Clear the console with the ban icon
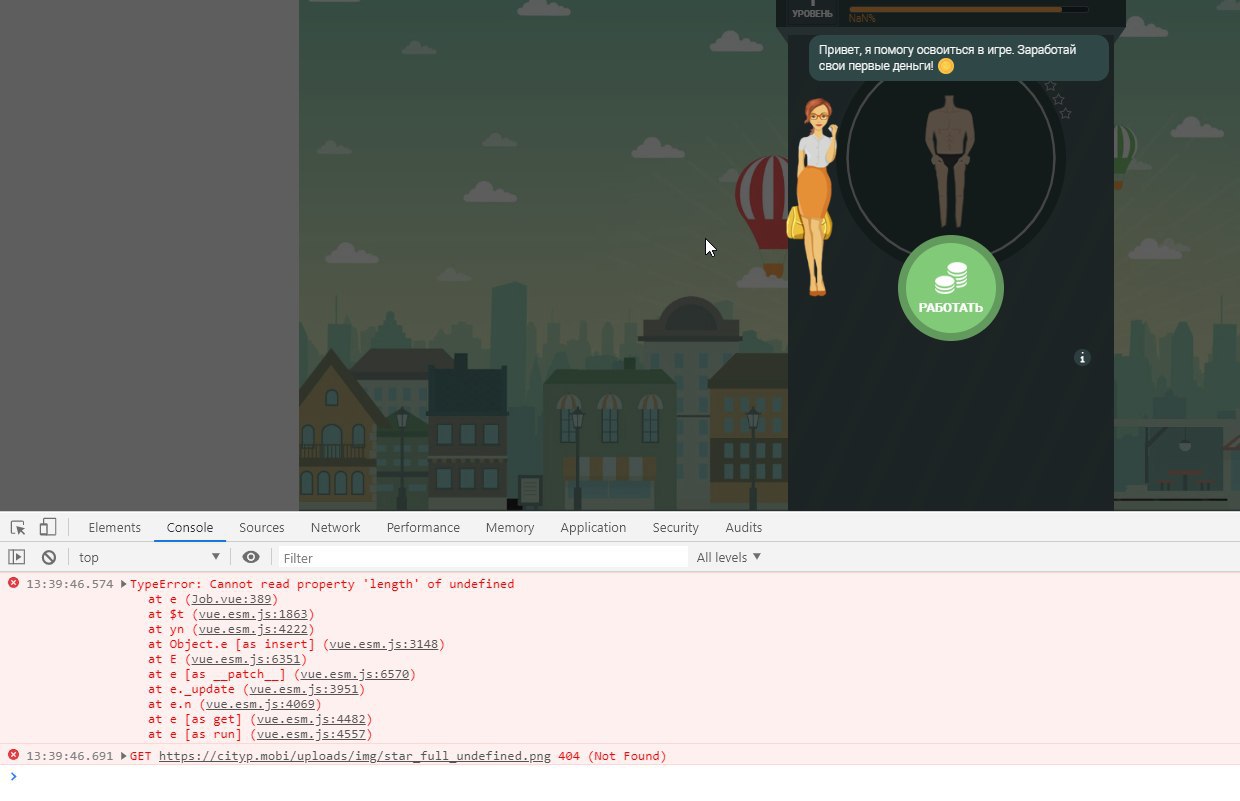The image size is (1240, 801). click(x=48, y=557)
